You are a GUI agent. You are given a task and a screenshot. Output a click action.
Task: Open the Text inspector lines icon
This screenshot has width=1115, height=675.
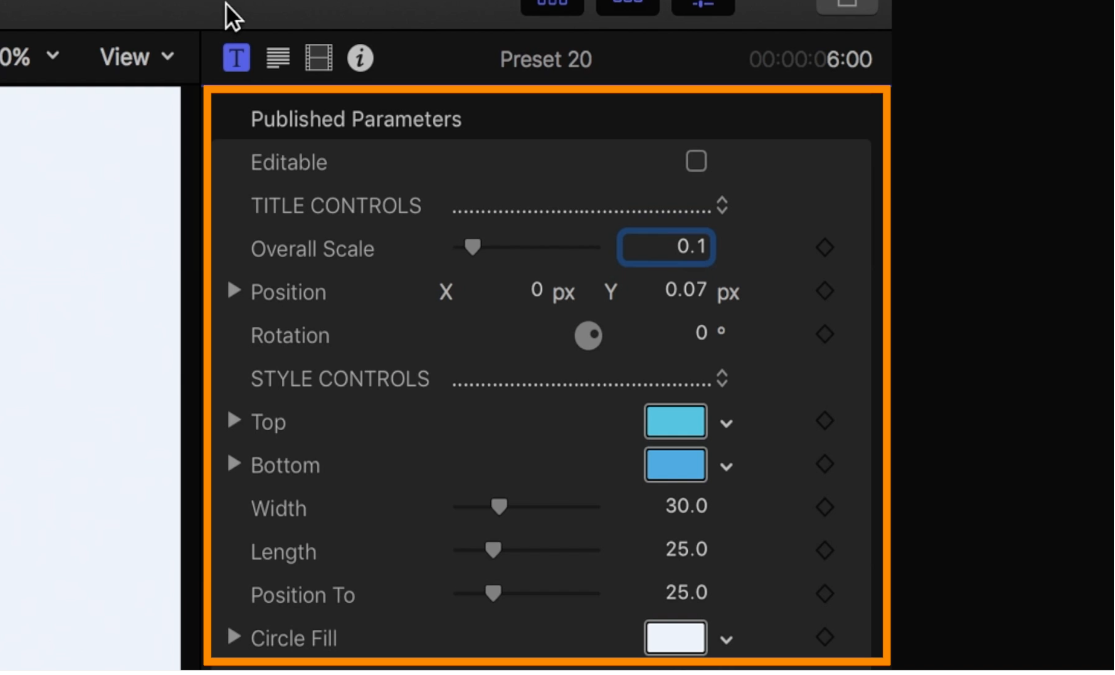click(278, 58)
